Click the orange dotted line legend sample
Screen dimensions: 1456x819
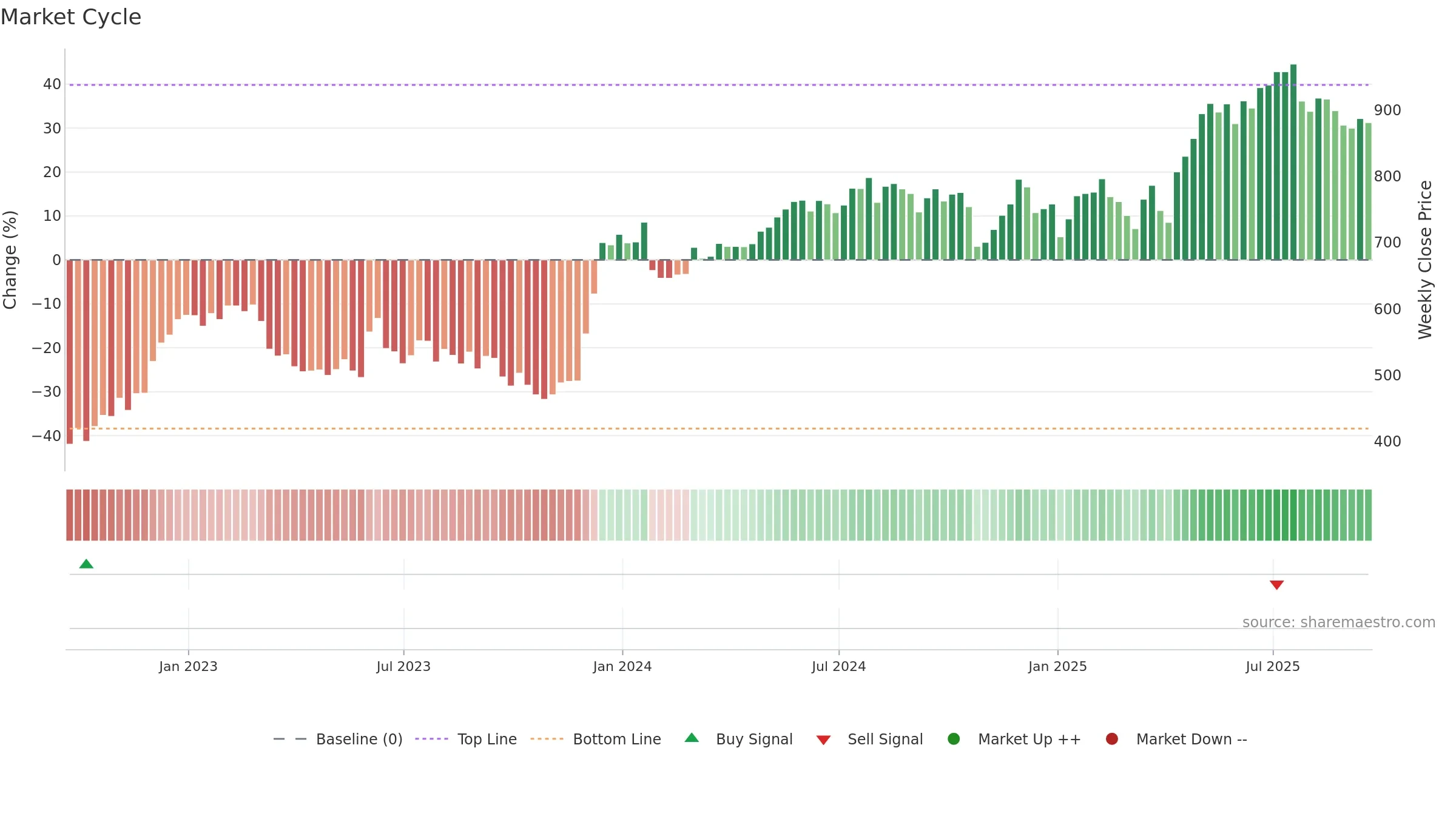click(x=547, y=739)
